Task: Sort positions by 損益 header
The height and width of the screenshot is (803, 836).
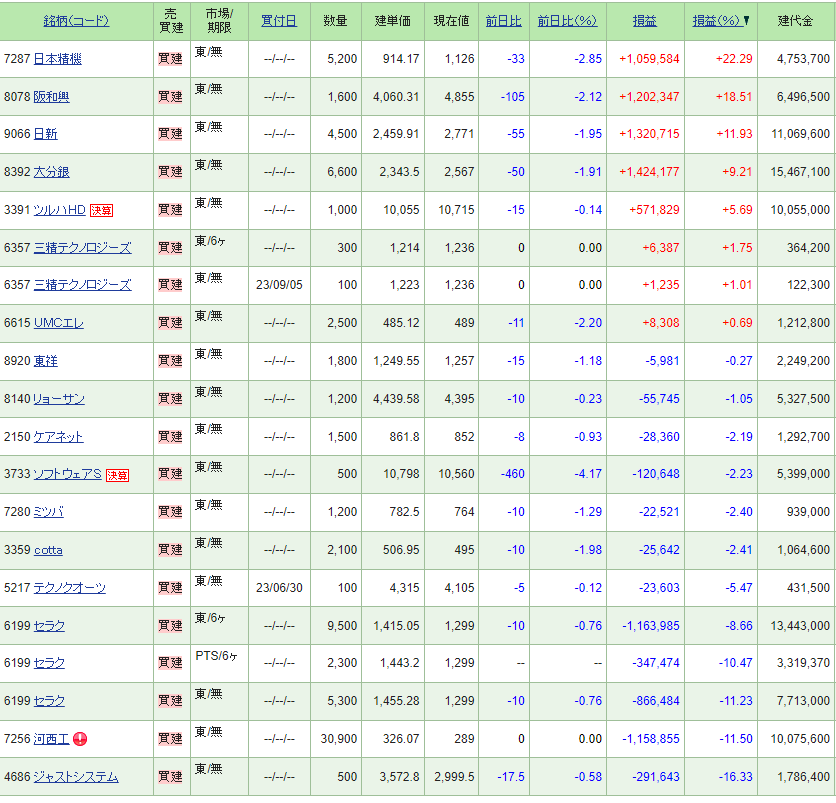Action: point(645,21)
